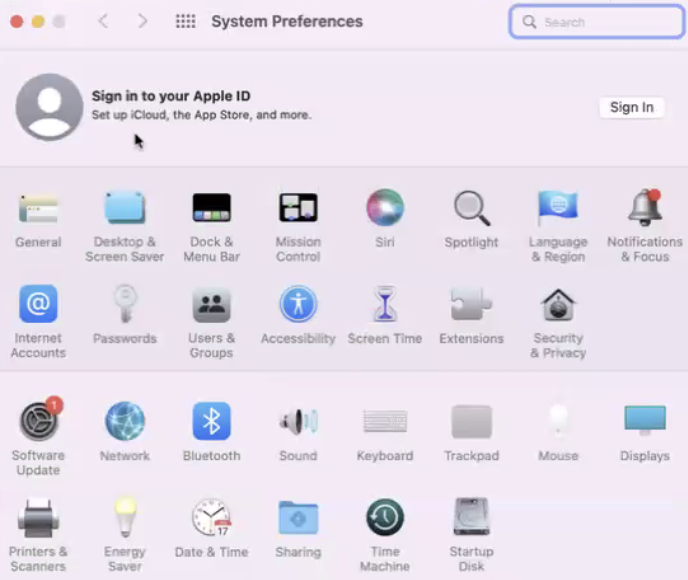Screen dimensions: 688x580
Task: Go forward with the right chevron
Action: [142, 21]
